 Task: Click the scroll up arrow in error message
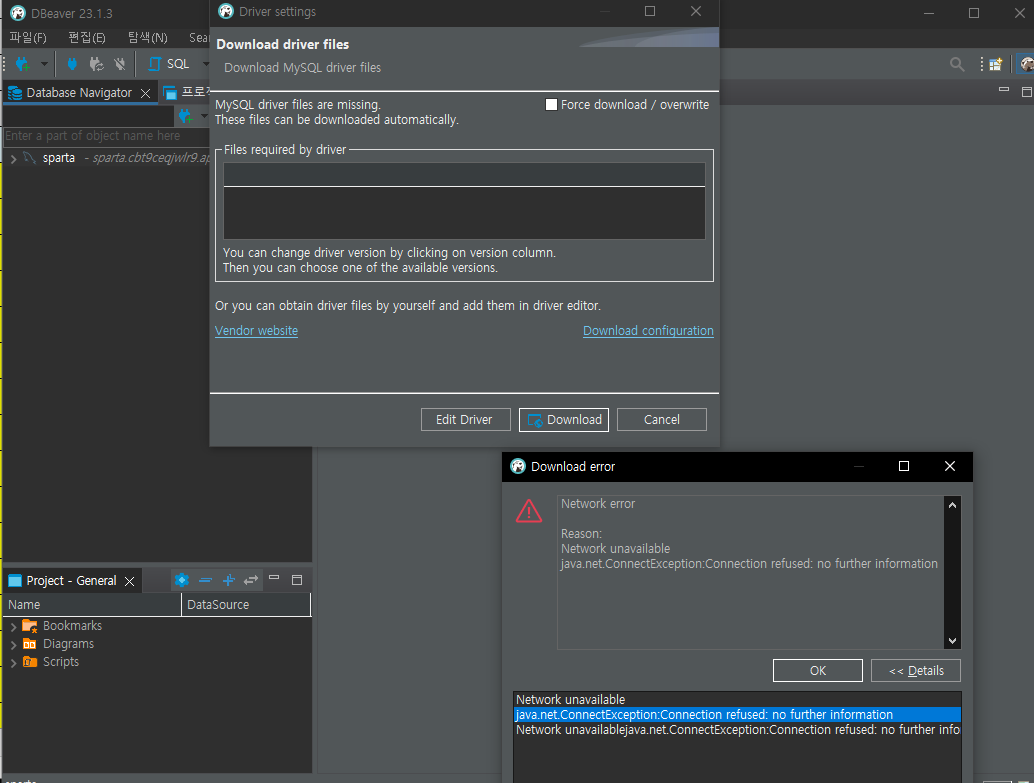(952, 505)
